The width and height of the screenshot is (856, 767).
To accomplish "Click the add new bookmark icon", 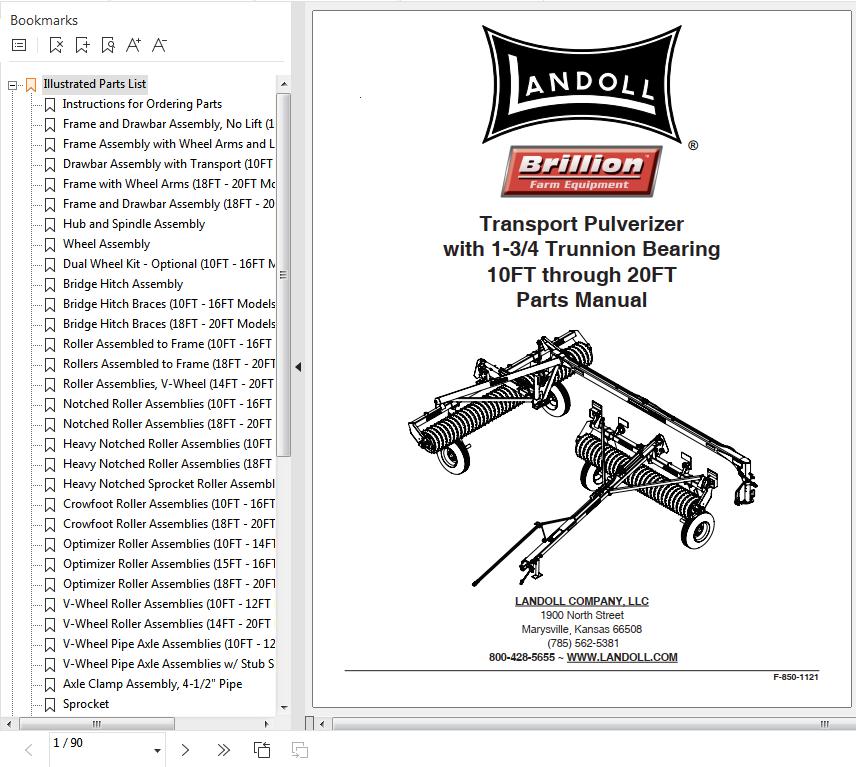I will [82, 45].
